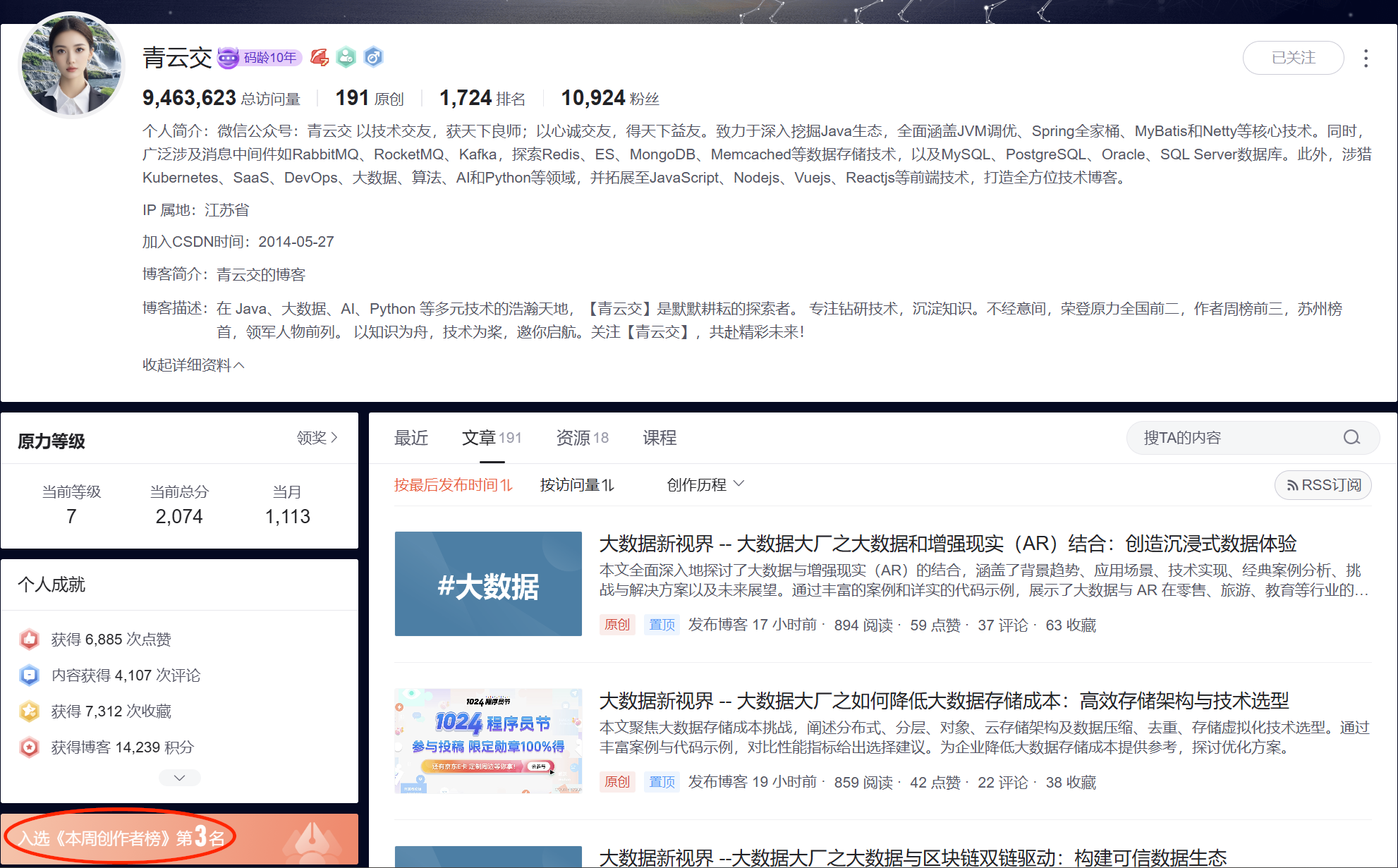Open the AR 大数据 article title
Image resolution: width=1398 pixels, height=868 pixels.
947,544
